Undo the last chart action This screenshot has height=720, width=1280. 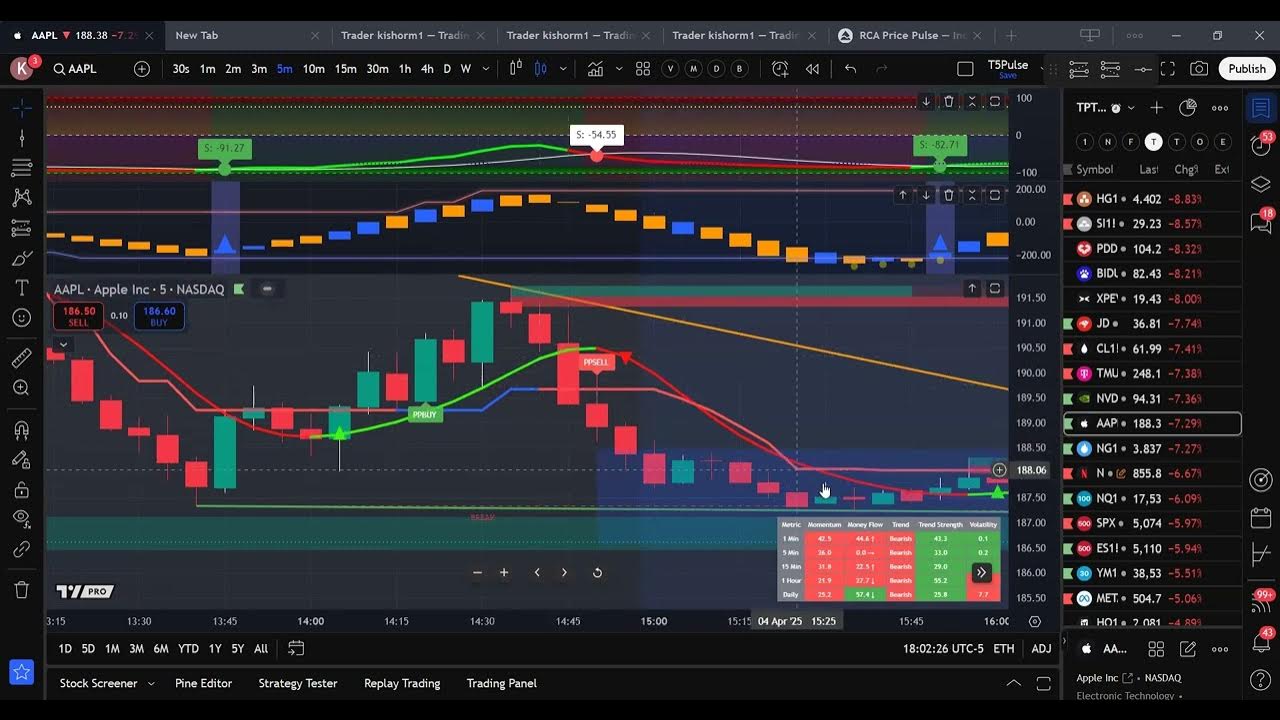point(850,69)
